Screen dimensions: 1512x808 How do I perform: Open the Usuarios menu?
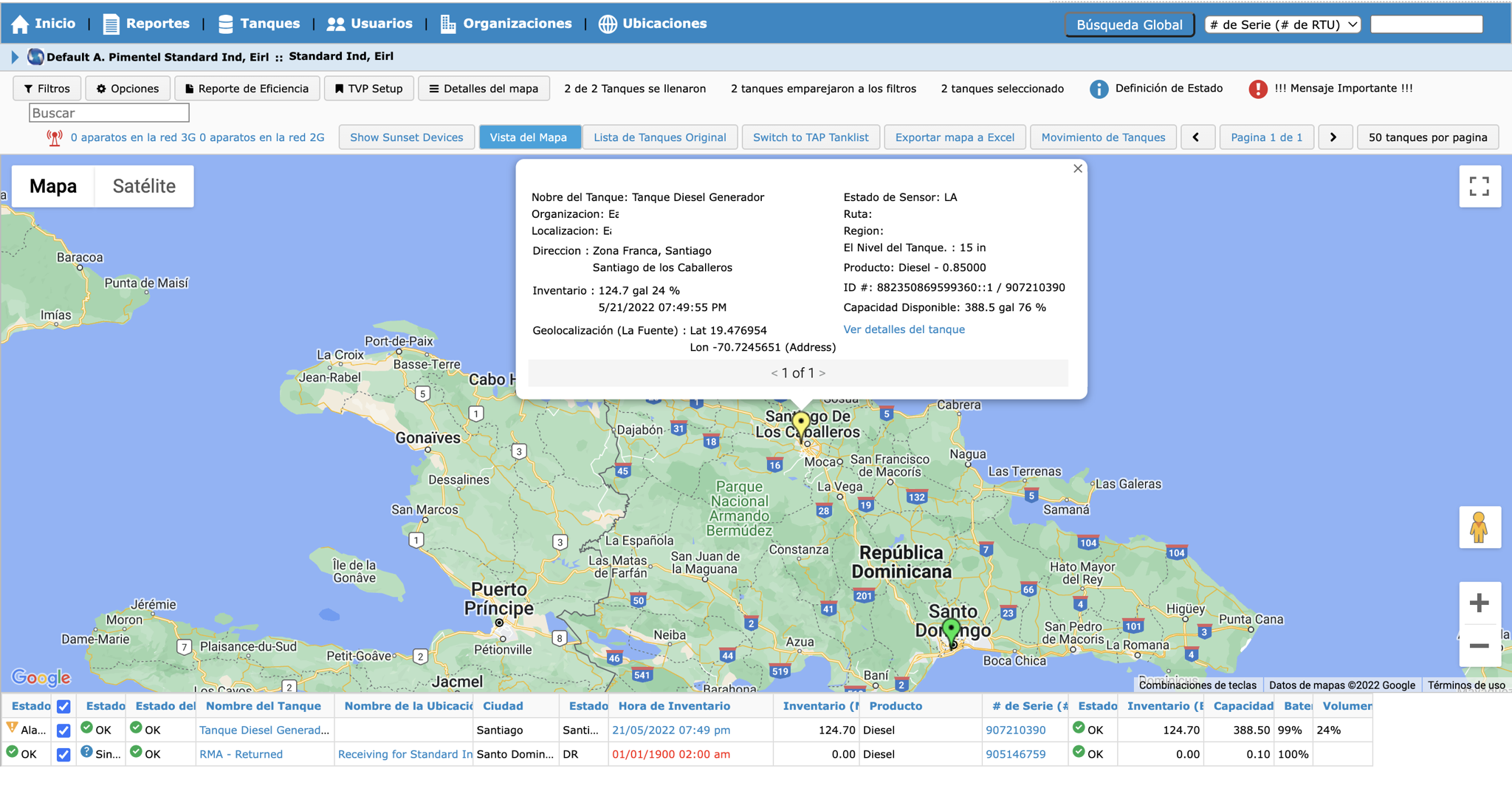(x=369, y=24)
